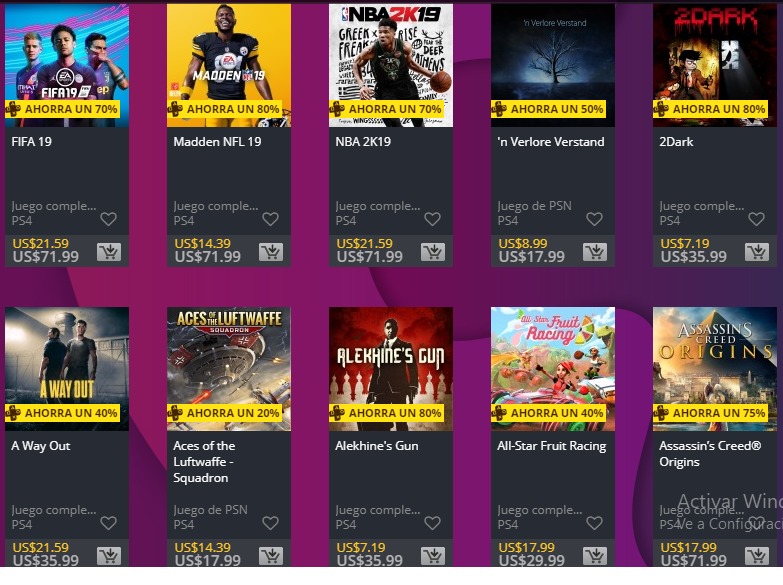Screen dimensions: 783x585
Task: Add A Way Out to the cart
Action: click(109, 556)
